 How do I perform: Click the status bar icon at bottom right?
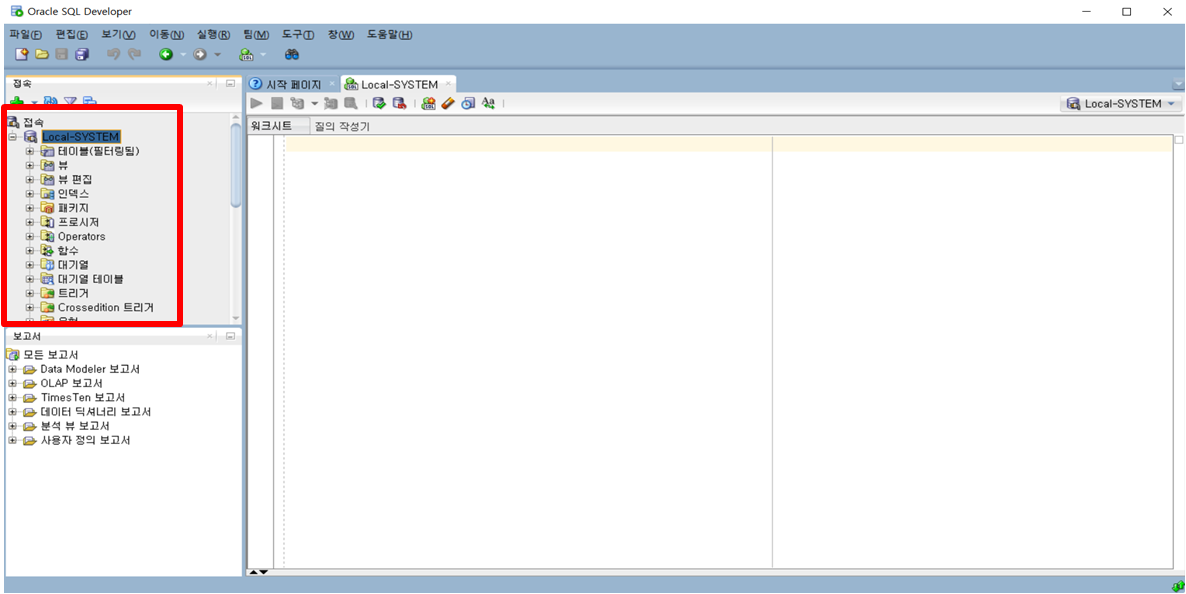[1177, 586]
